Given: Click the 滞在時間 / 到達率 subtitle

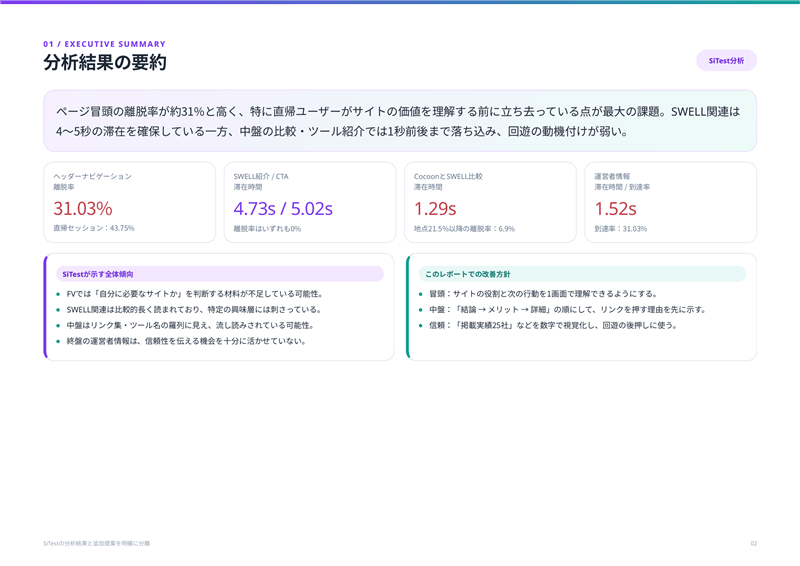Looking at the screenshot, I should point(622,187).
